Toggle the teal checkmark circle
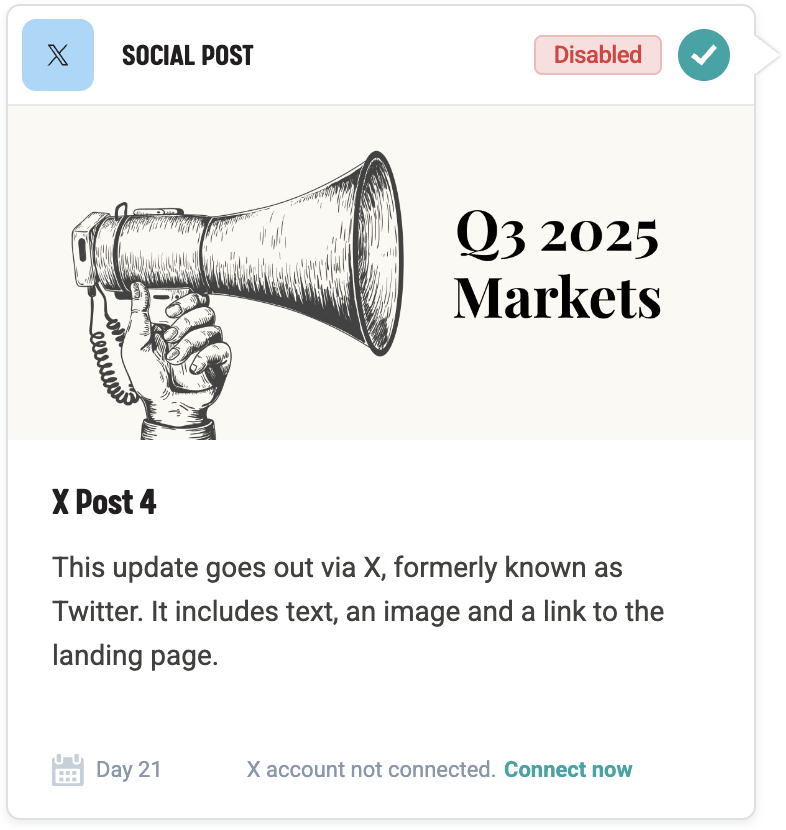786x830 pixels. tap(704, 55)
